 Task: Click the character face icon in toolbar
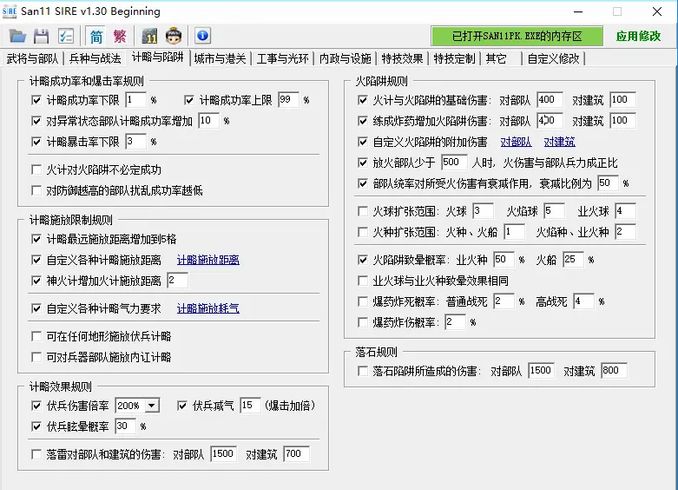[x=175, y=37]
